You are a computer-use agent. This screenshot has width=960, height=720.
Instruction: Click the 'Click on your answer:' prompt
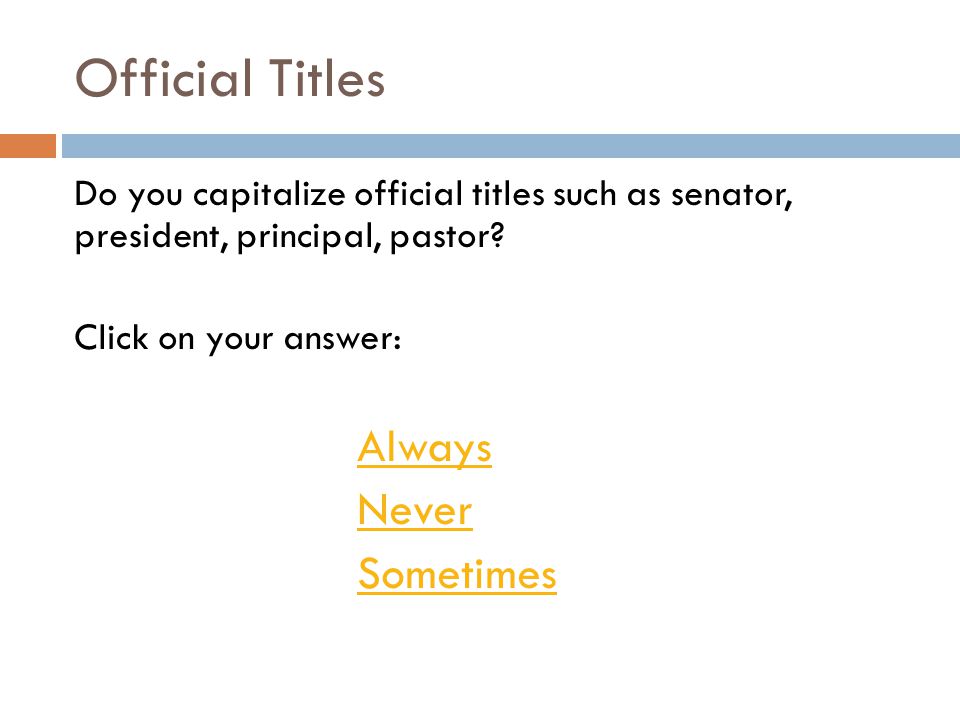point(238,338)
